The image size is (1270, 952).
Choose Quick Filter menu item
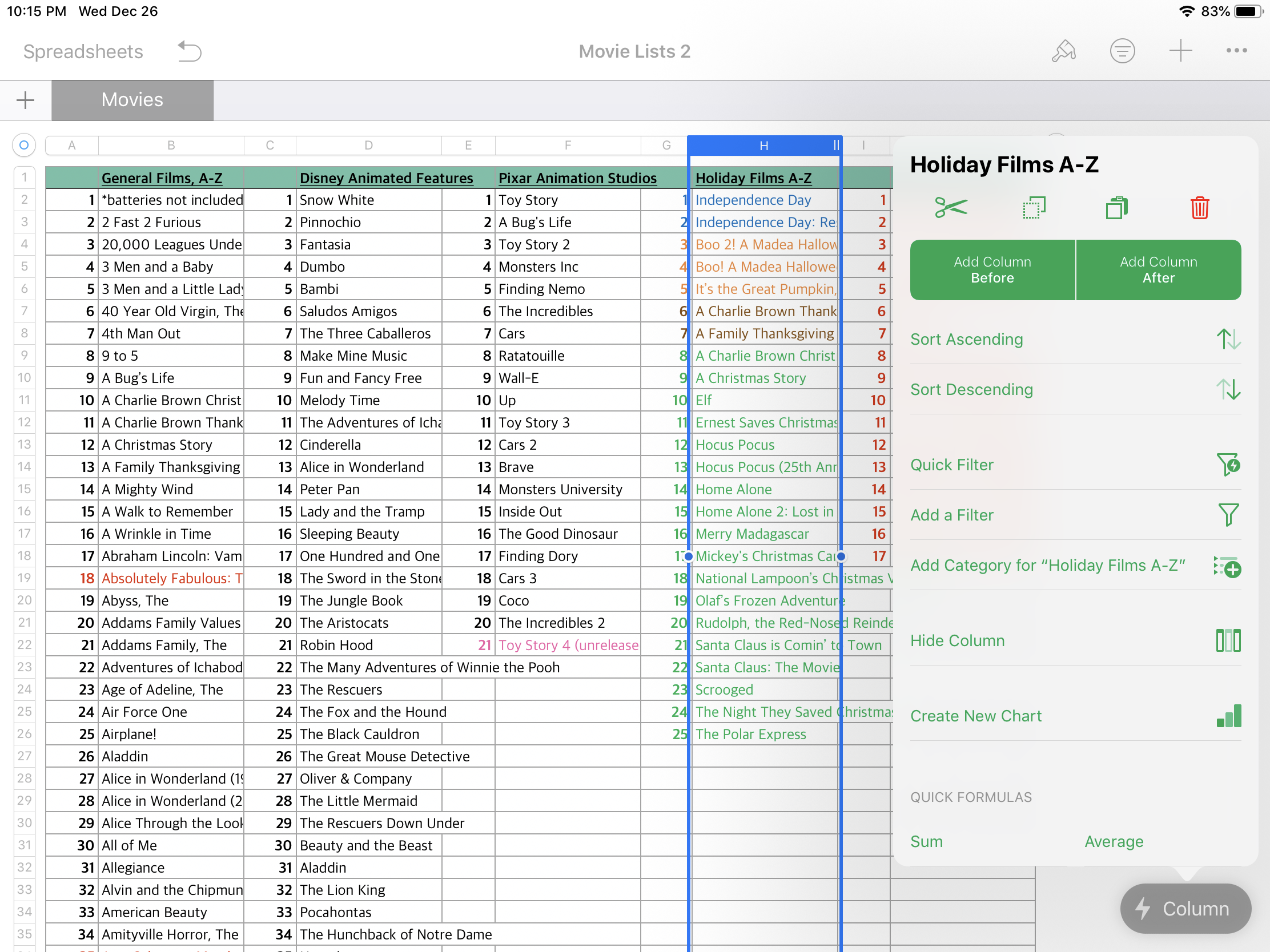click(1075, 465)
